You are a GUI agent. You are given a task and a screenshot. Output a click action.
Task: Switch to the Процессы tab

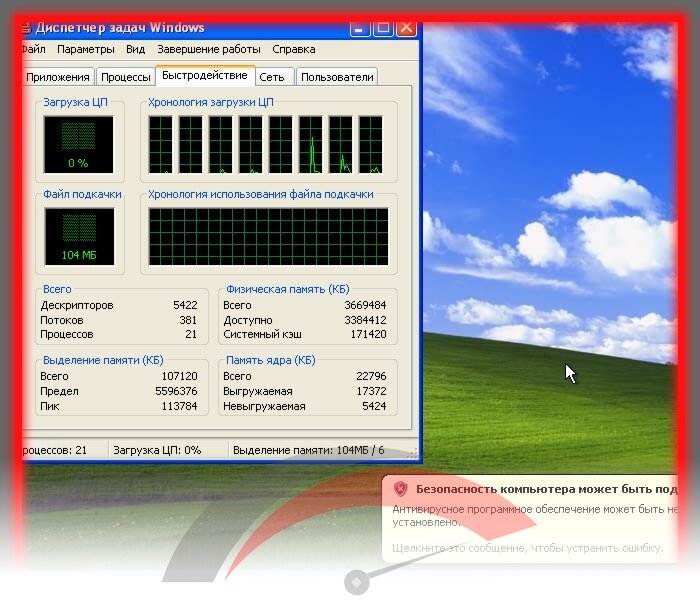coord(125,77)
